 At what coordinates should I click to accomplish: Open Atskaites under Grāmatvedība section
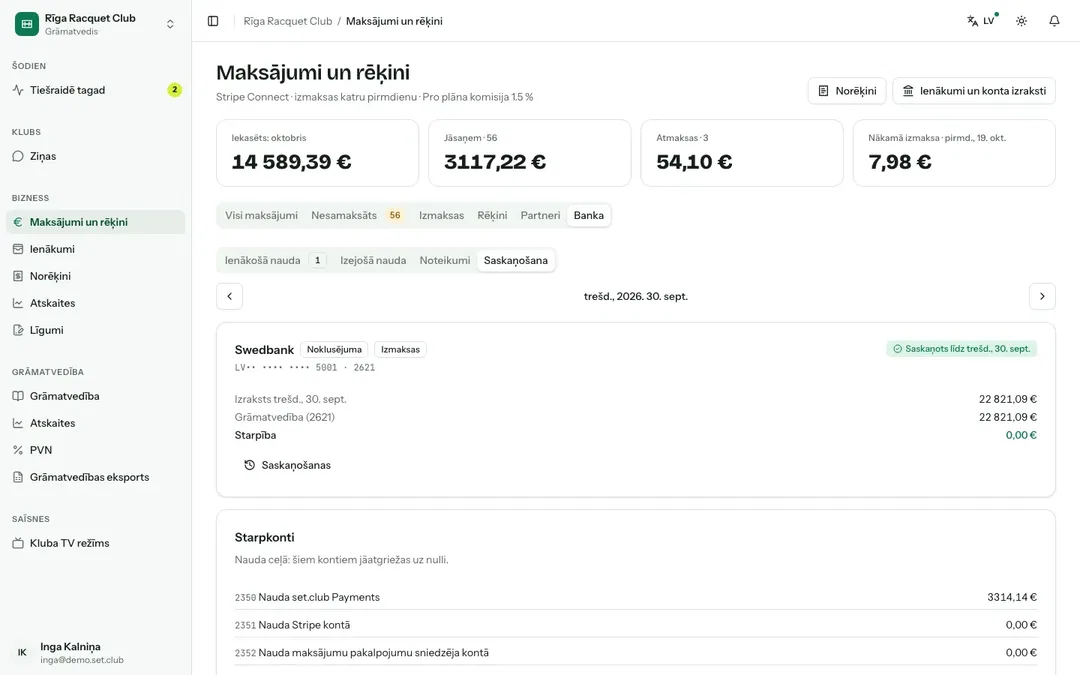point(96,423)
